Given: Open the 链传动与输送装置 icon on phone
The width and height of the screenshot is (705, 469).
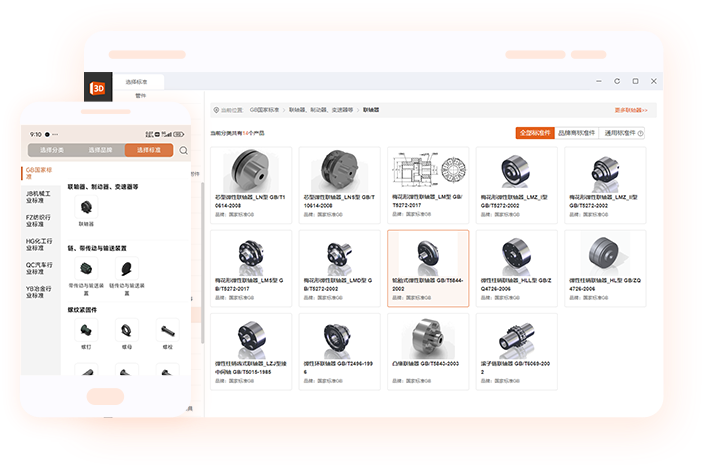Looking at the screenshot, I should [x=127, y=268].
